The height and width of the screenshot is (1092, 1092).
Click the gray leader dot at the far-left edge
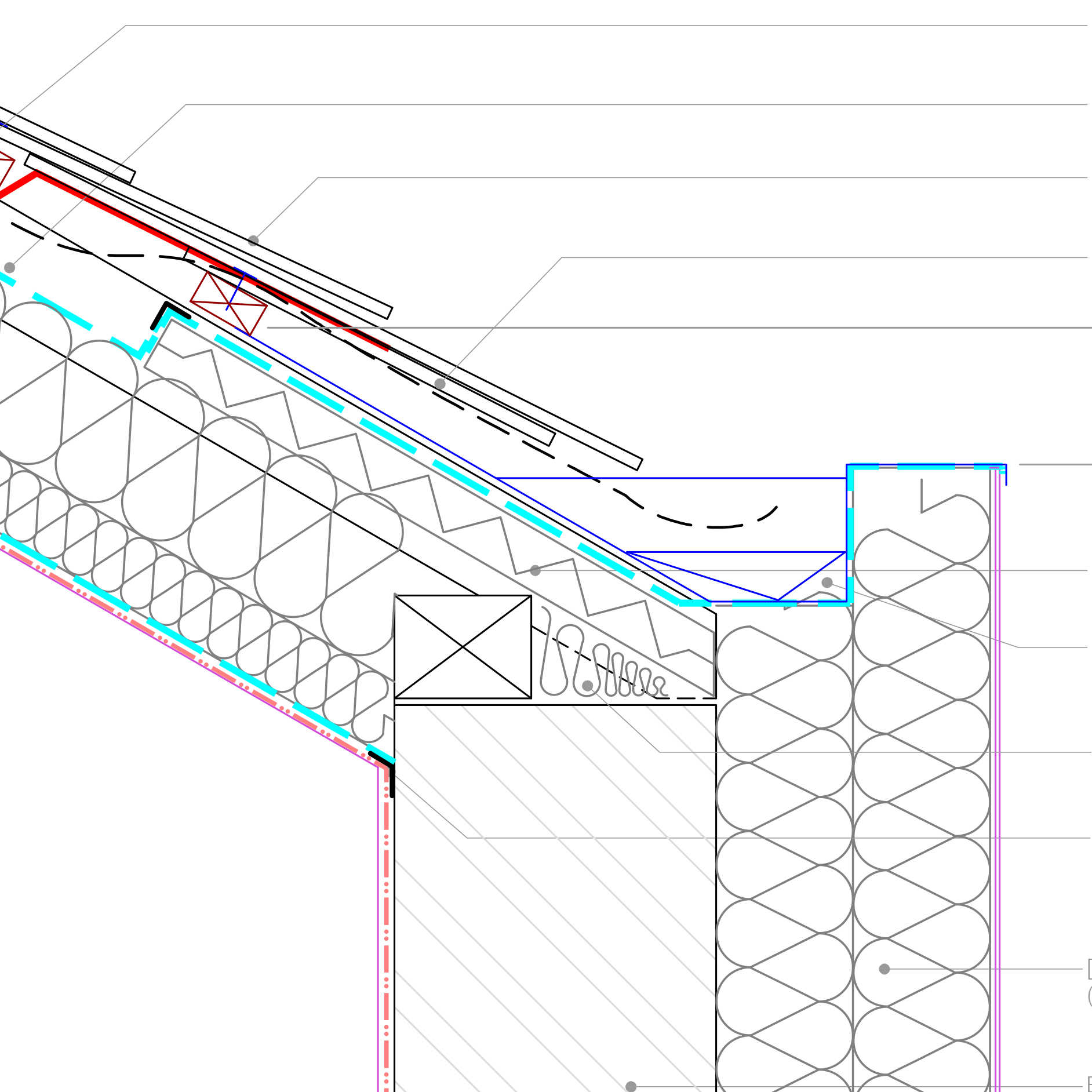(x=9, y=267)
